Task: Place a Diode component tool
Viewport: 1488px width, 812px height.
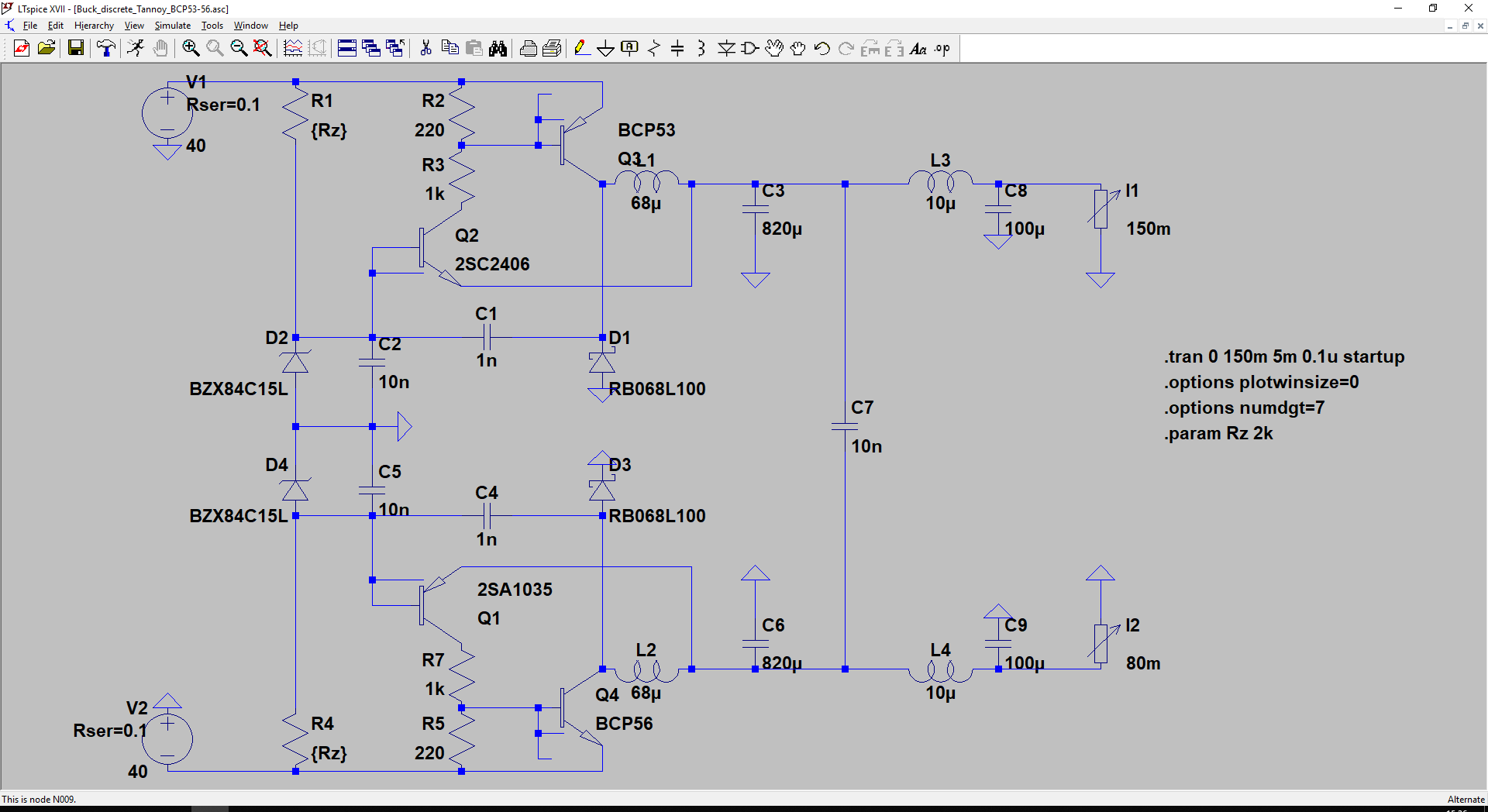Action: click(726, 49)
